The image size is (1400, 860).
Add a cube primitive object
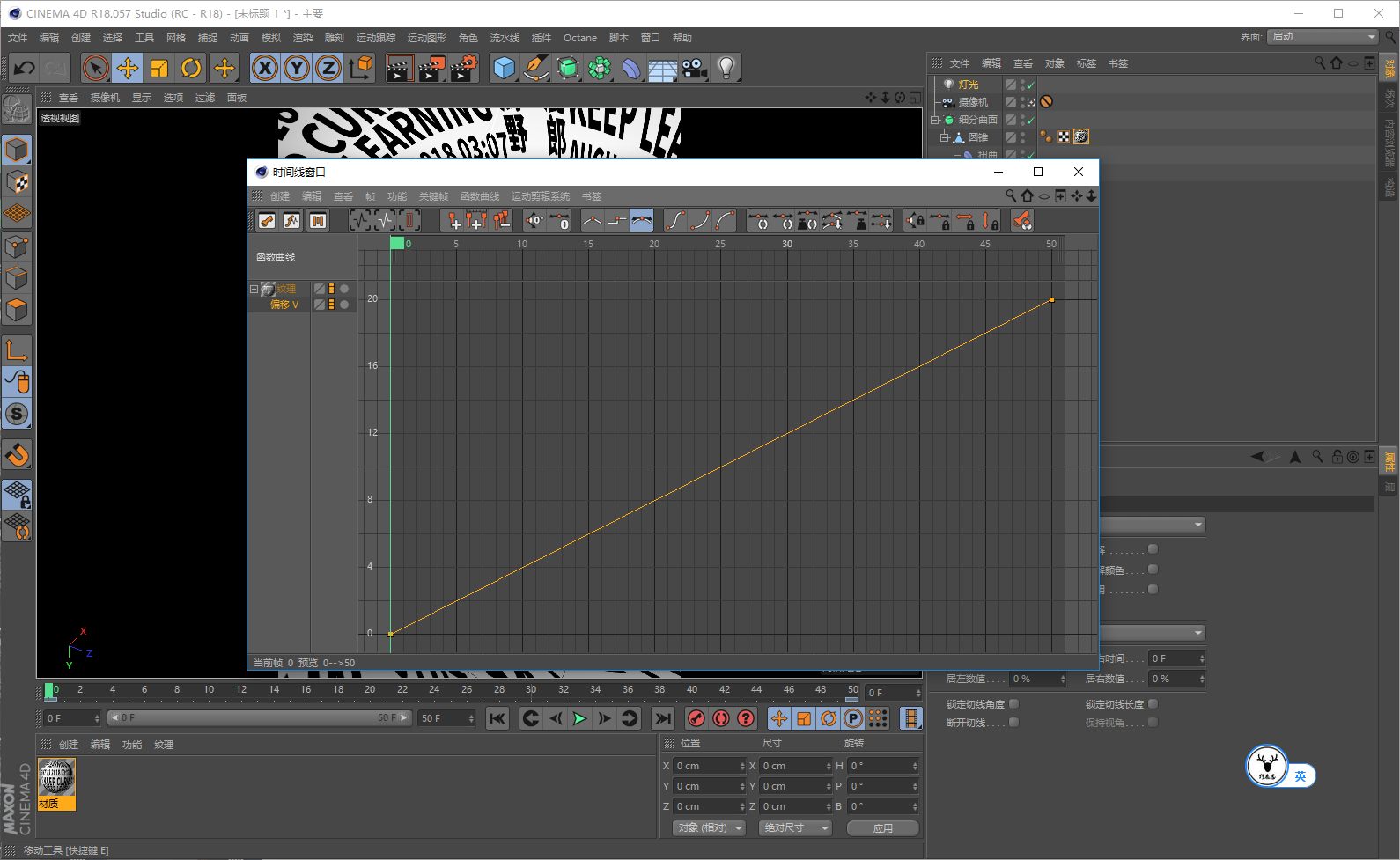(x=504, y=68)
